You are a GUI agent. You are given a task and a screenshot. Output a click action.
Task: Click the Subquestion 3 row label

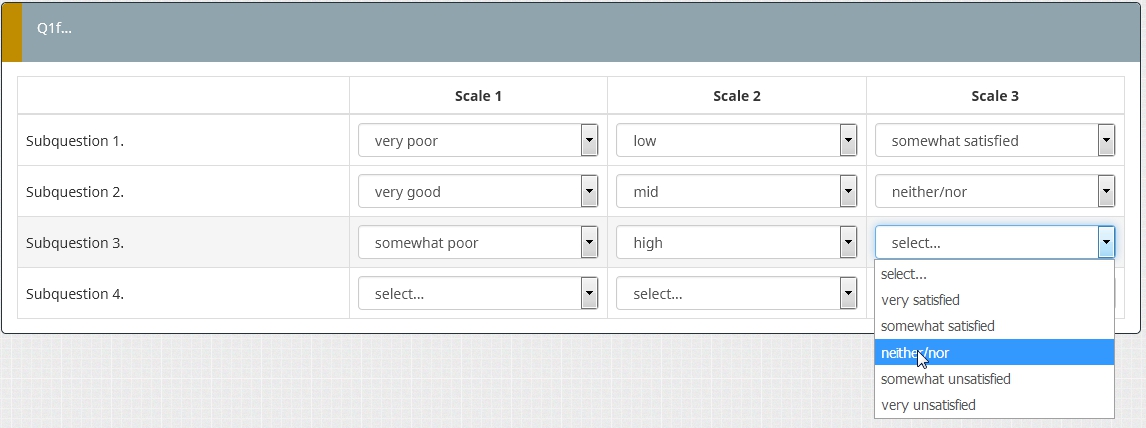[x=75, y=243]
